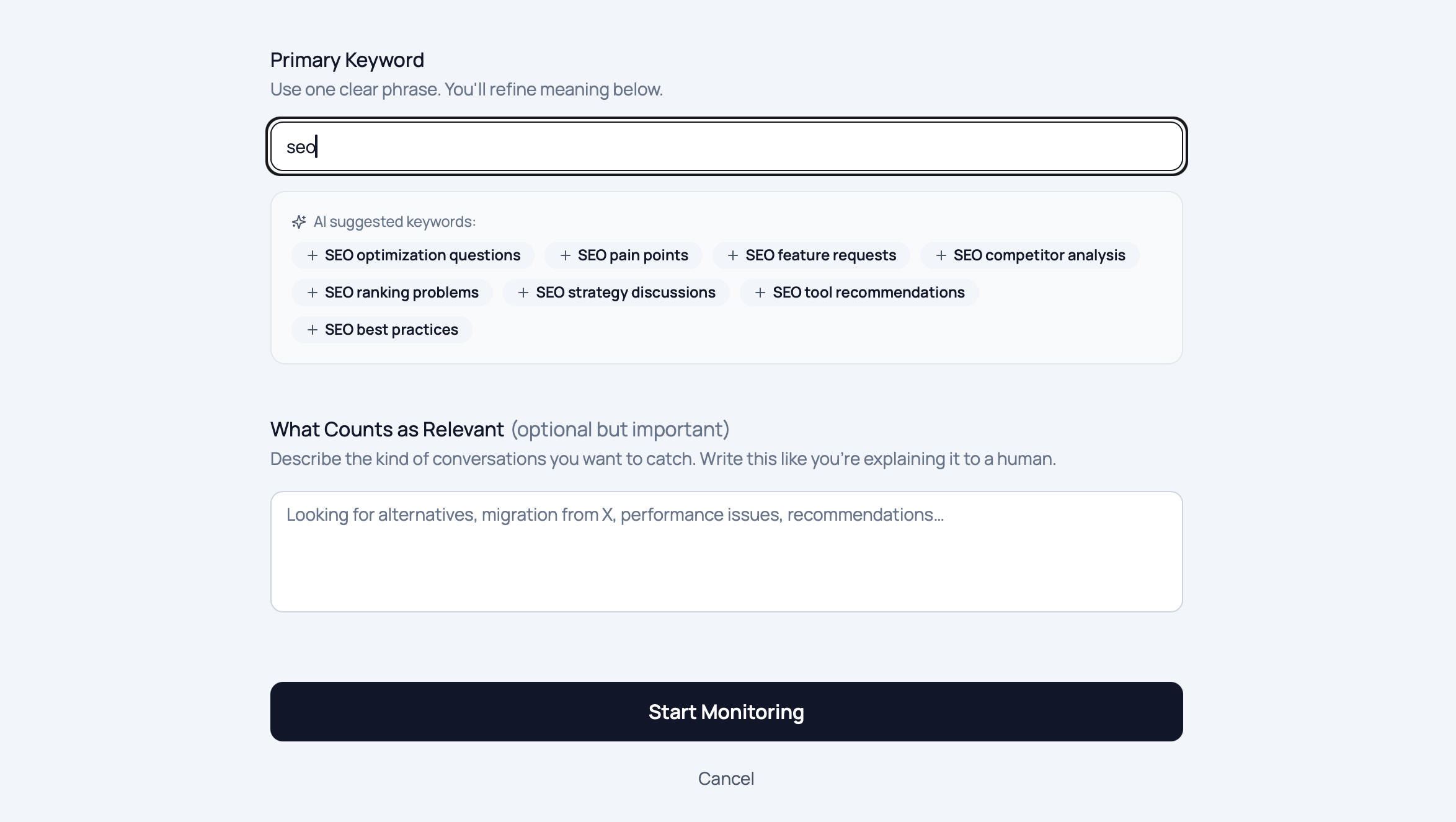Screen dimensions: 1456x822
Task: Click plus icon beside SEO ranking problems
Action: point(313,293)
